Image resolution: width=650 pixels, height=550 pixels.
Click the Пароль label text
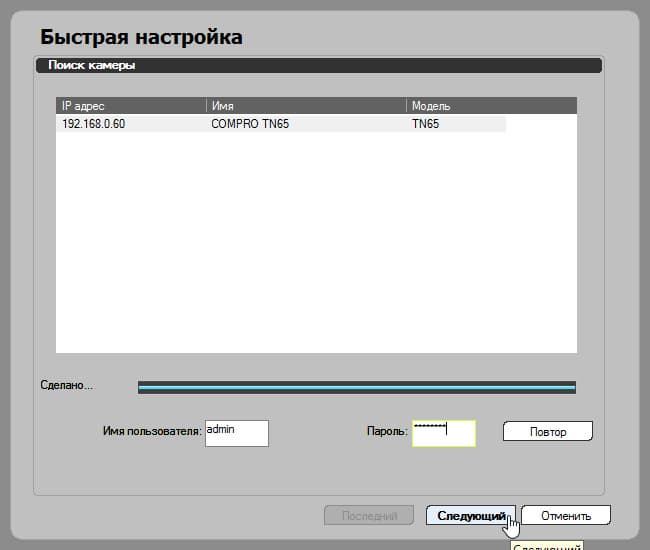click(387, 431)
